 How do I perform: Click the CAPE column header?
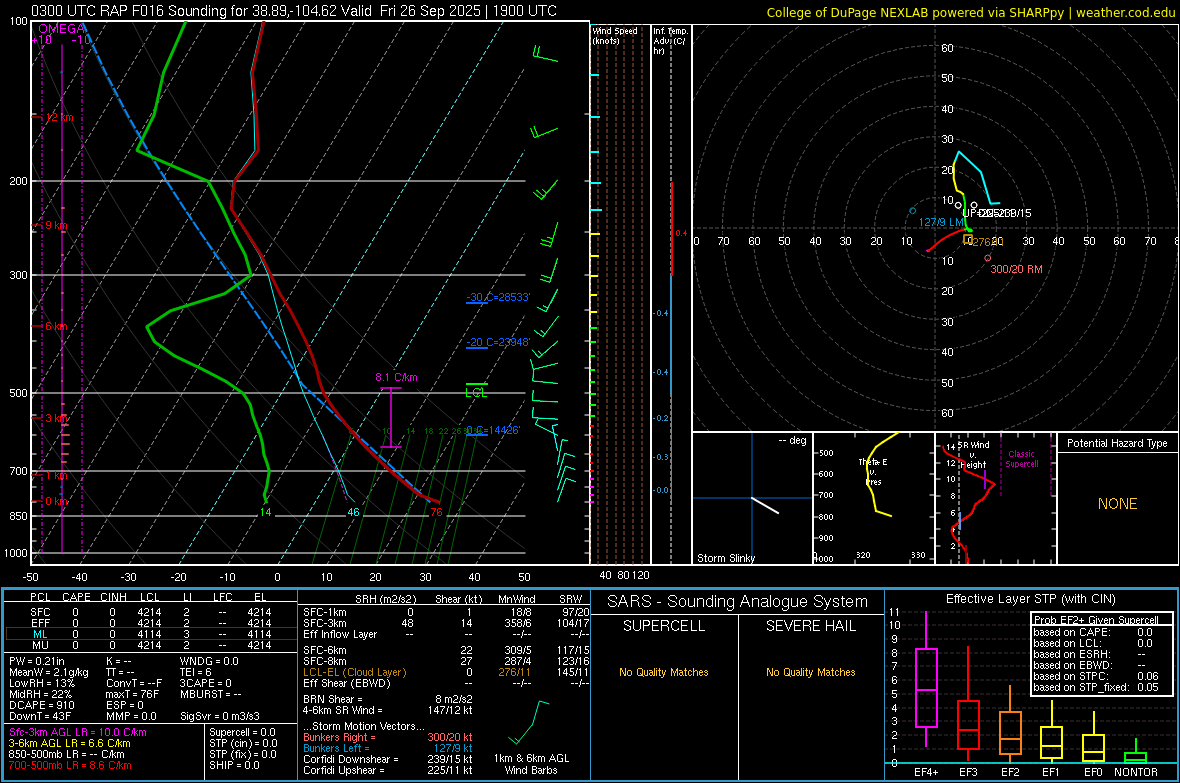click(76, 597)
